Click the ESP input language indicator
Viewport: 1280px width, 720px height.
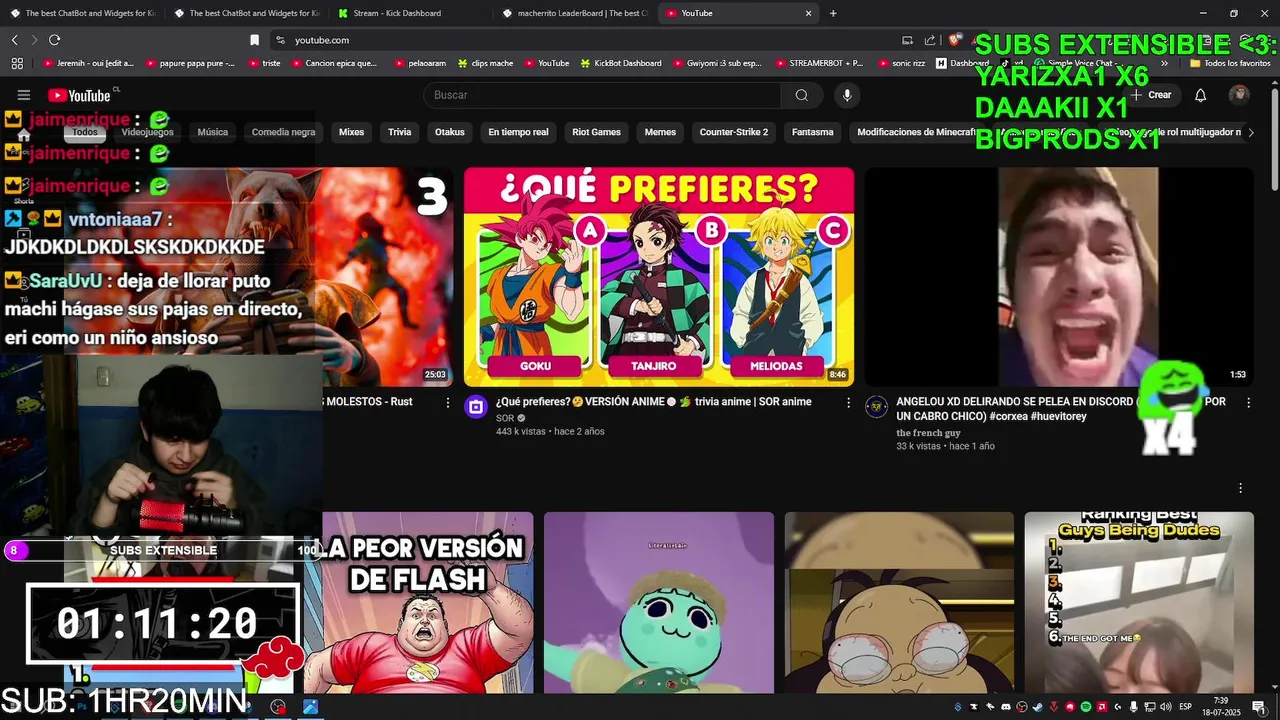1185,707
